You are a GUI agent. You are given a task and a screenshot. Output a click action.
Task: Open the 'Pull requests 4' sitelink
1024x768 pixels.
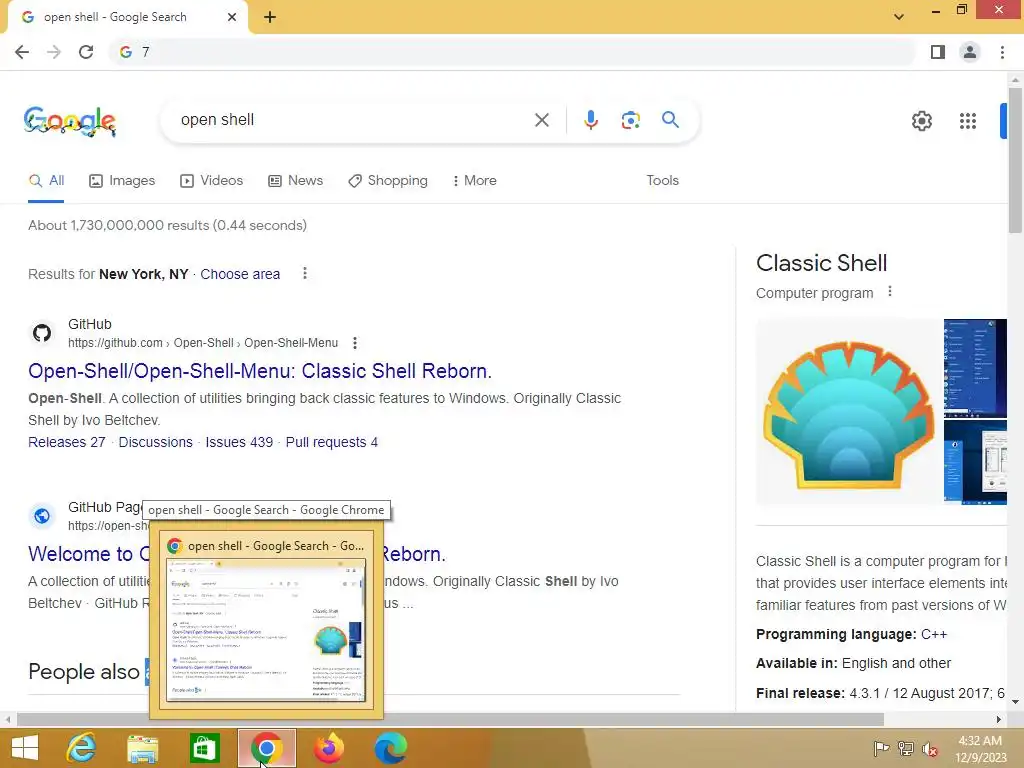[332, 442]
